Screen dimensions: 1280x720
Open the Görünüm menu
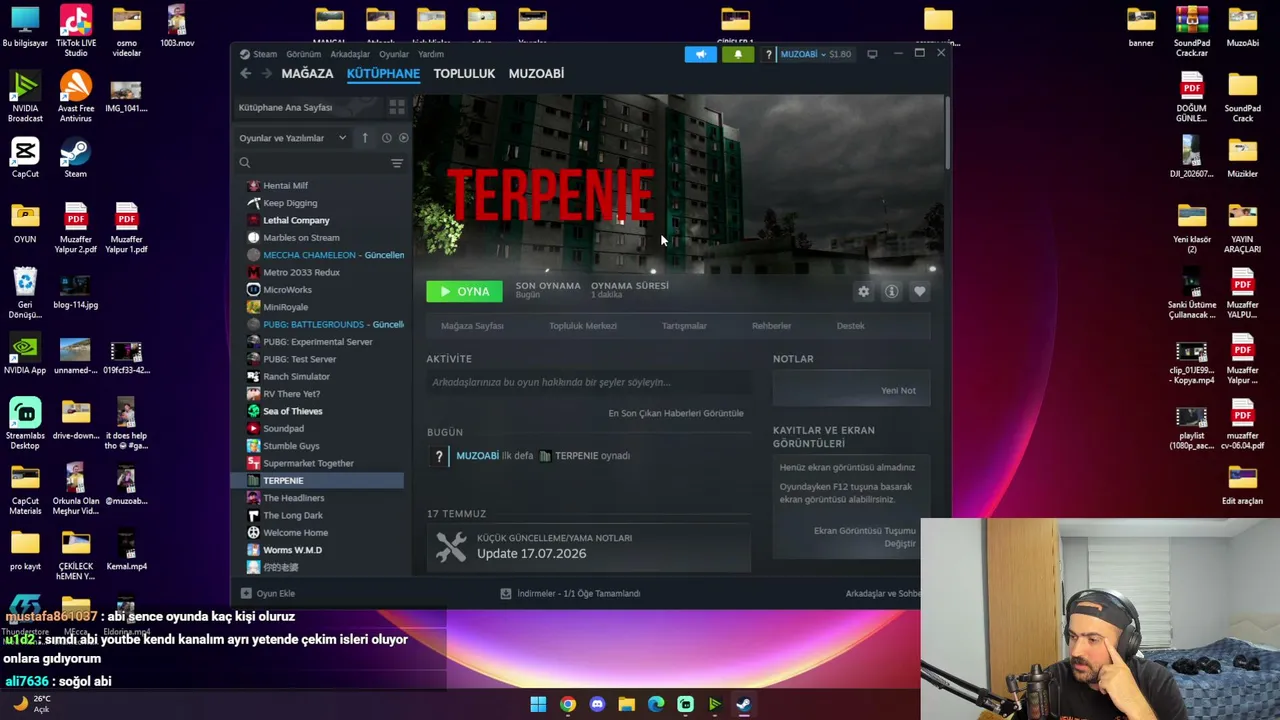[304, 54]
